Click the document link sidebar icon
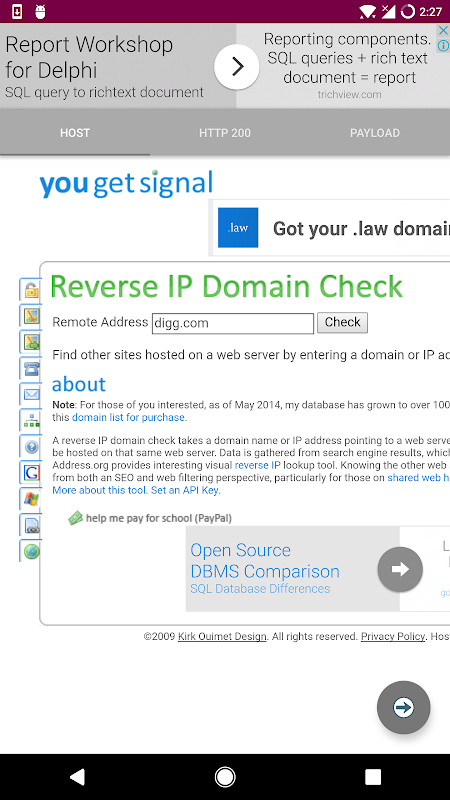 pyautogui.click(x=31, y=526)
